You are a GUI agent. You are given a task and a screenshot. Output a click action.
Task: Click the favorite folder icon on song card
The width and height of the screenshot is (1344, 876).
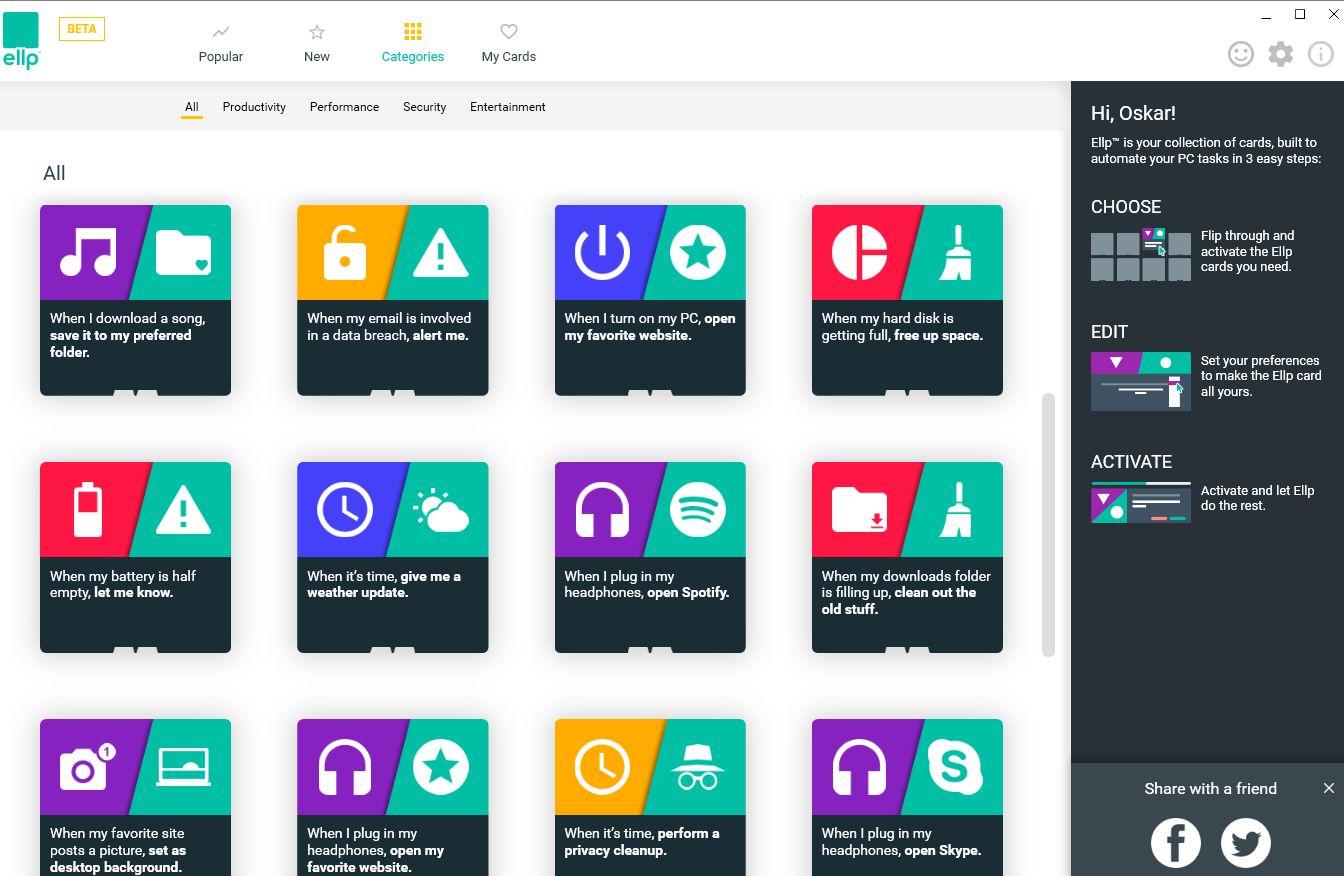(x=184, y=253)
